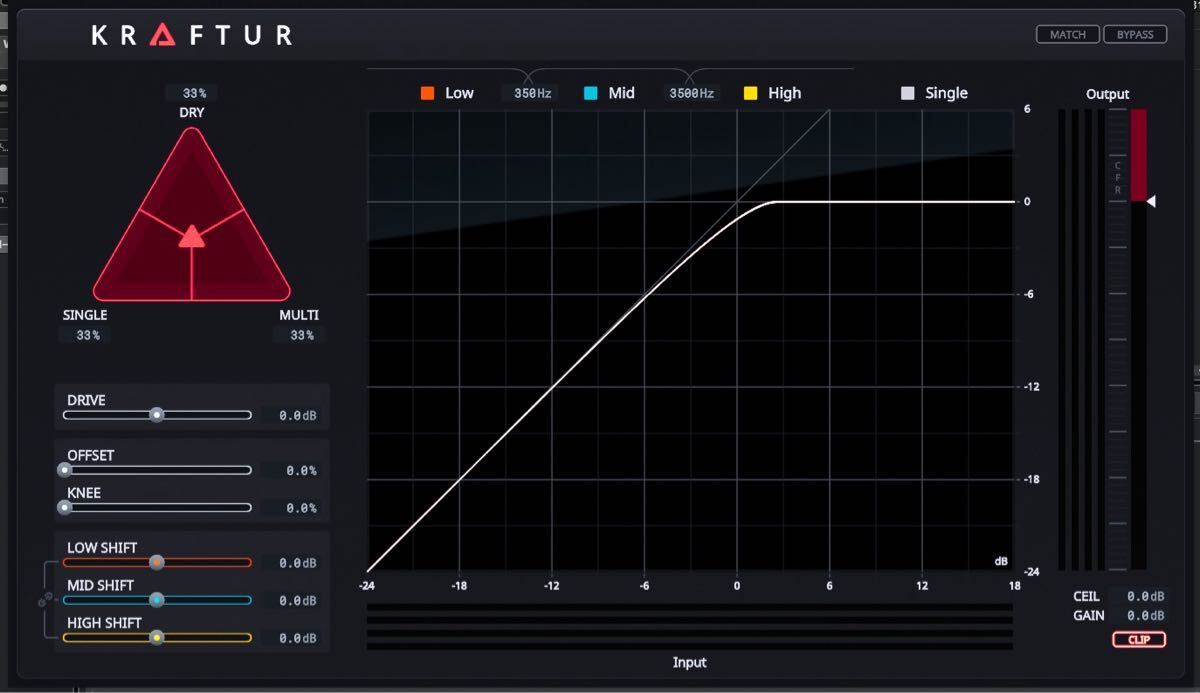
Task: Toggle the cyan Mid band square
Action: 591,93
